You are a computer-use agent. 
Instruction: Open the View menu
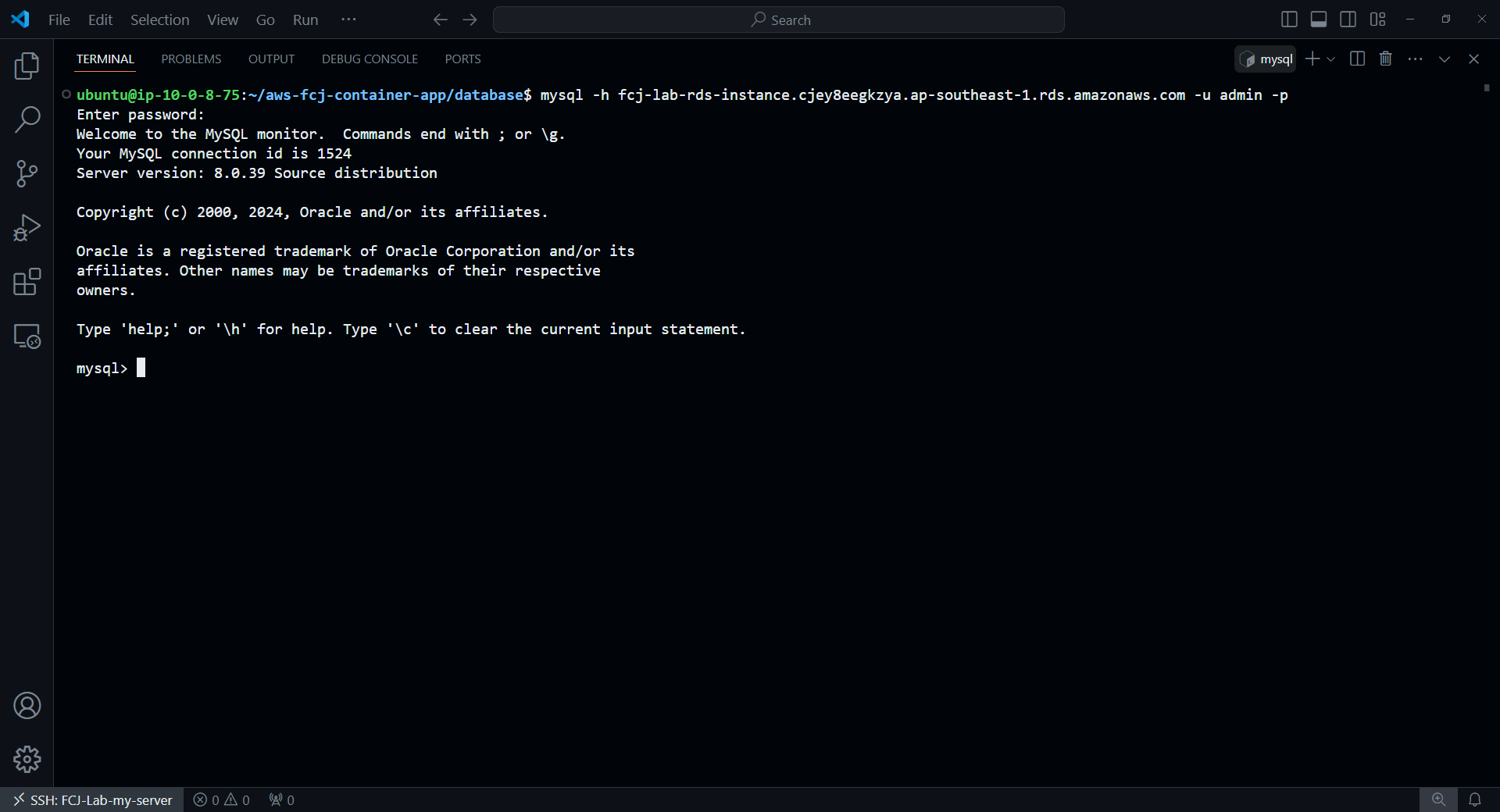point(223,20)
